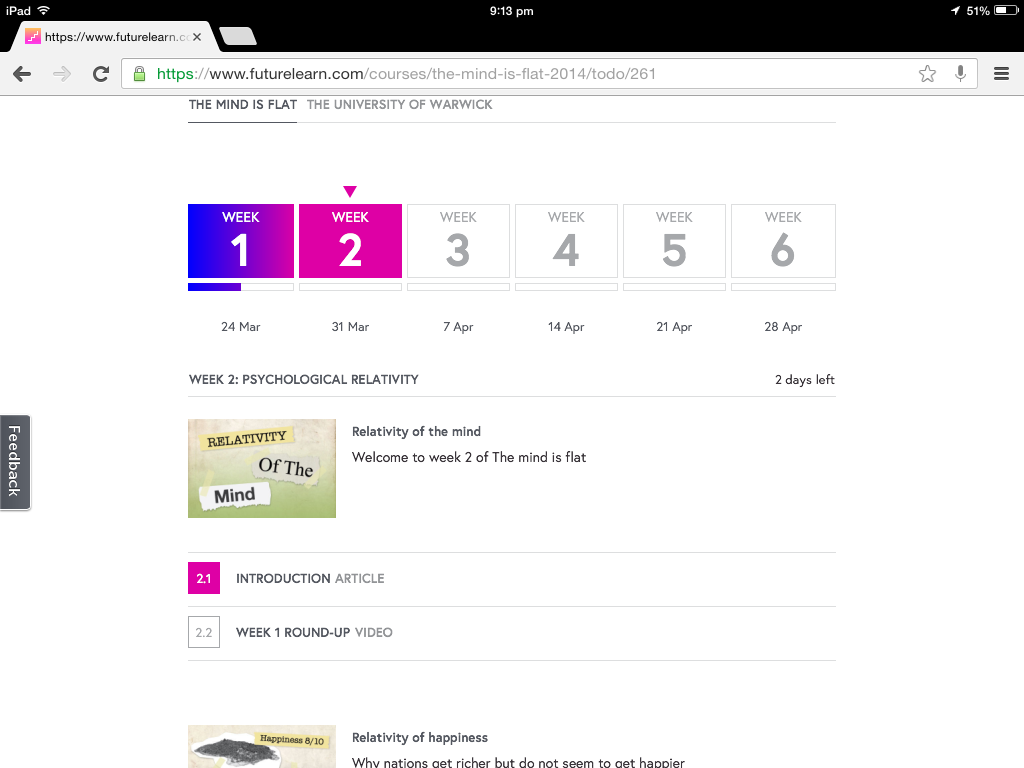Image resolution: width=1024 pixels, height=768 pixels.
Task: Reload the page with the refresh icon
Action: pyautogui.click(x=101, y=74)
